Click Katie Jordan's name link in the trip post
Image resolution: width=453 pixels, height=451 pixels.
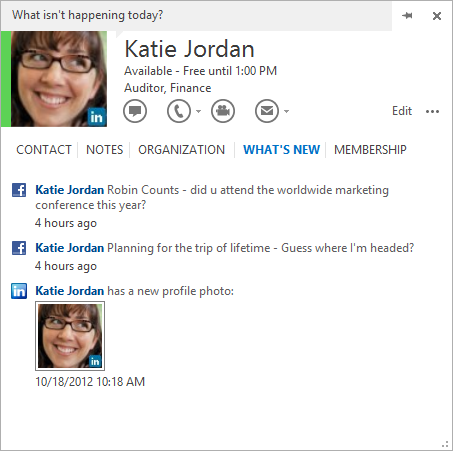point(70,248)
